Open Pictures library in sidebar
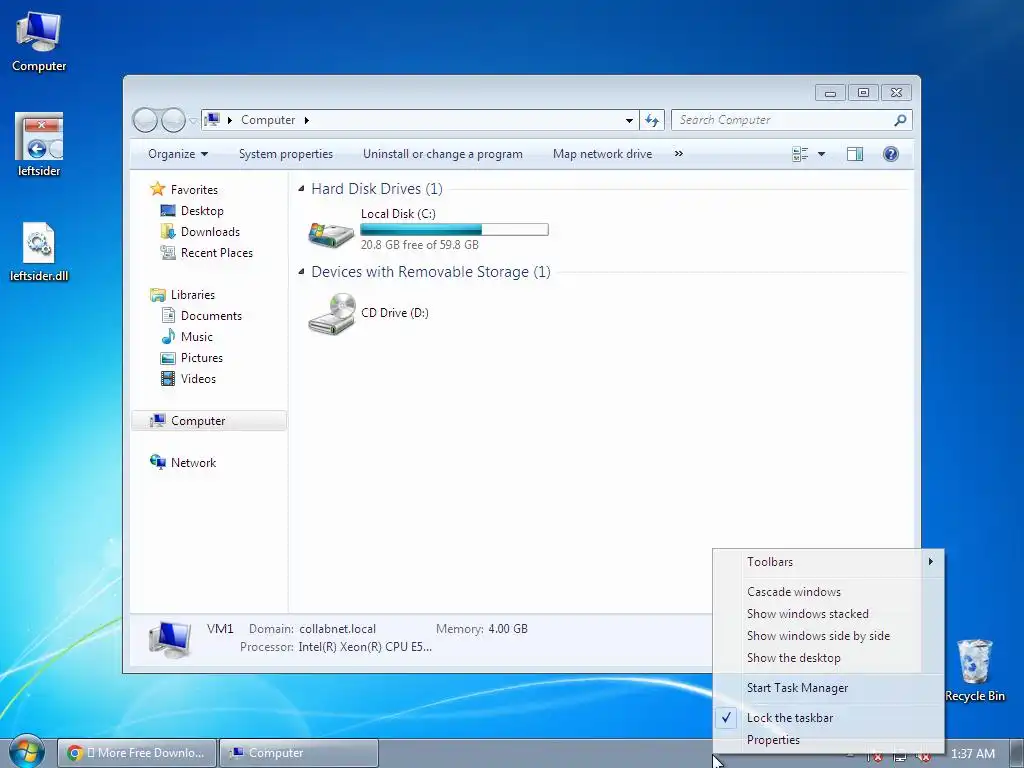Viewport: 1024px width, 768px height. click(201, 358)
